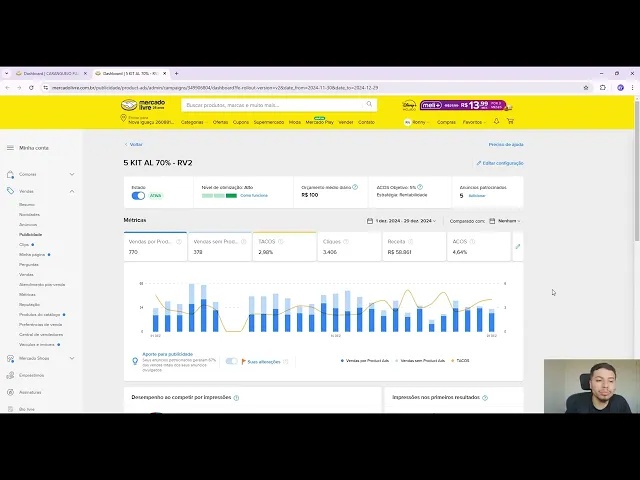Screen dimensions: 640x480
Task: Click the Supermercado header link
Action: (269, 122)
